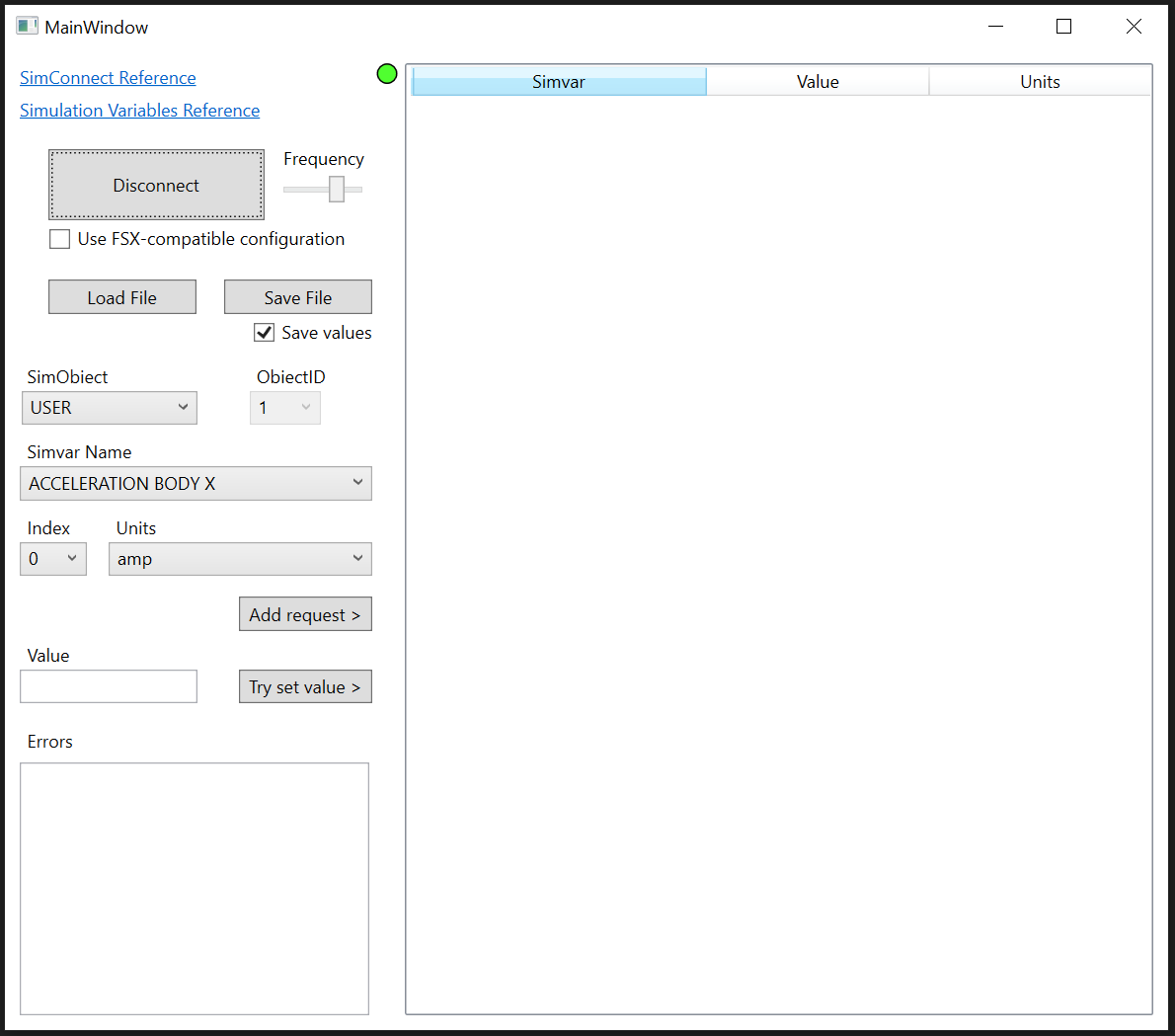Open the ObjectID dropdown
This screenshot has width=1175, height=1036.
coord(284,407)
